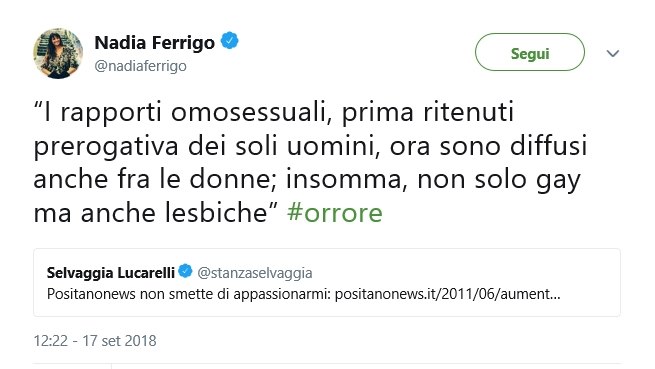655x369 pixels.
Task: Click the date '17 set 2018'
Action: coord(119,341)
